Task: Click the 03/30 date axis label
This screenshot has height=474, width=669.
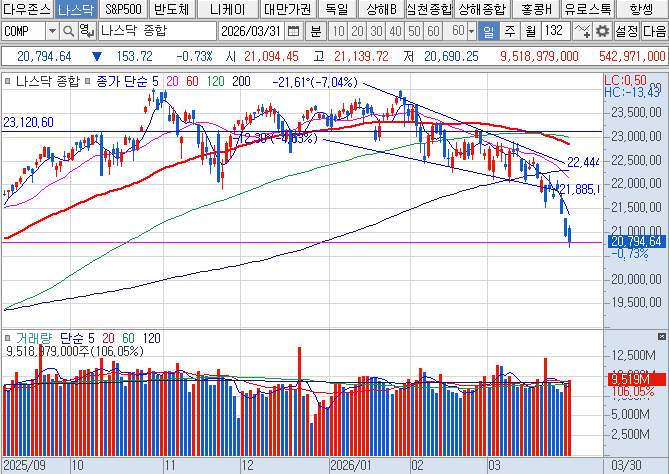Action: tap(626, 465)
